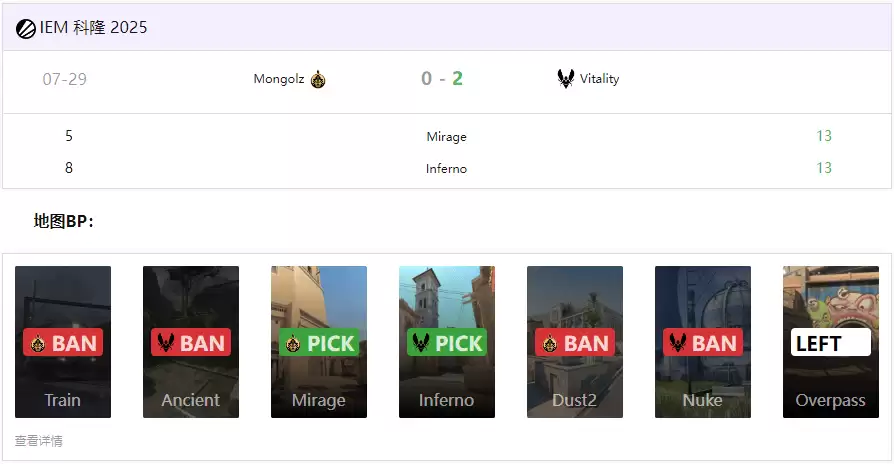Click the Mongolz team logo in match header
894x464 pixels.
point(318,79)
